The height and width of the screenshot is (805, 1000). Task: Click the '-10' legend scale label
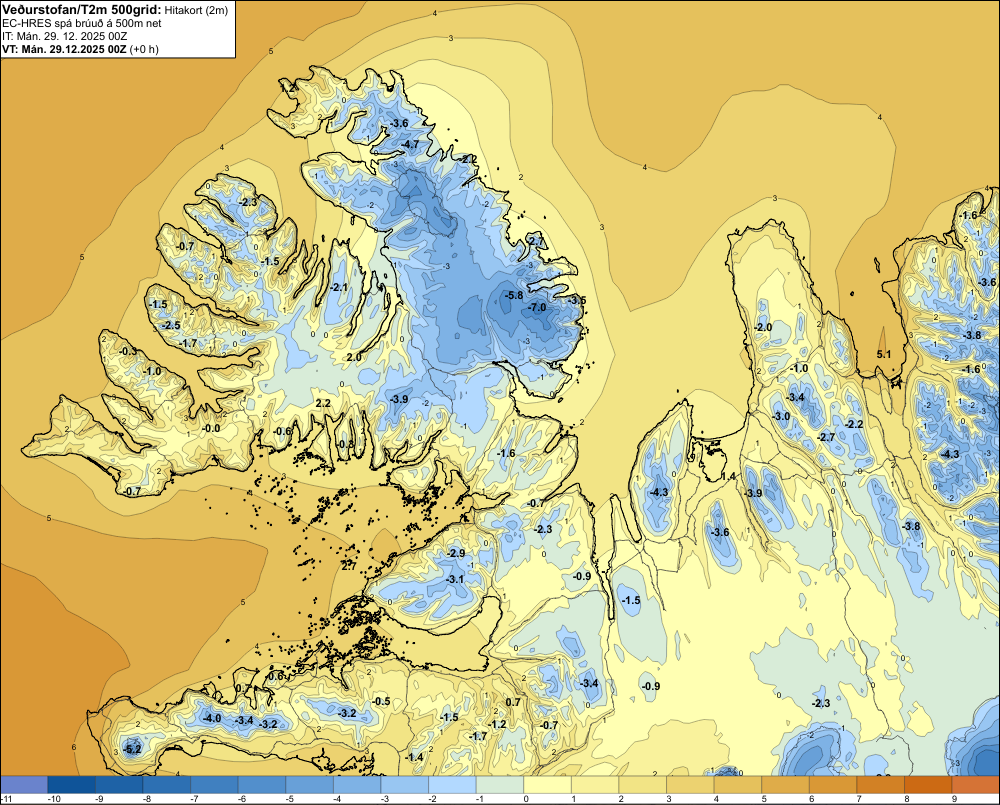tap(54, 799)
